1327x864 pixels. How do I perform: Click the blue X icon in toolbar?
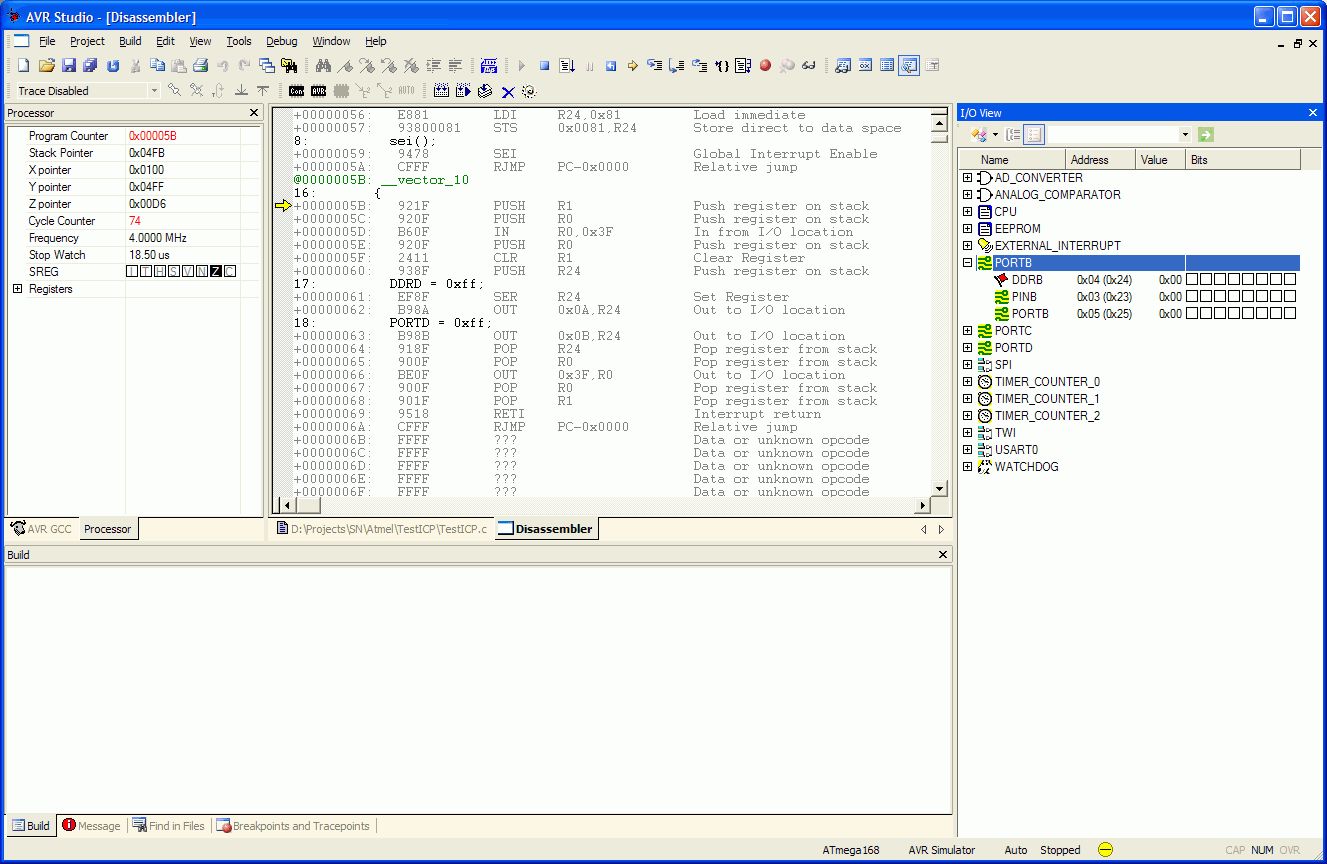coord(507,91)
